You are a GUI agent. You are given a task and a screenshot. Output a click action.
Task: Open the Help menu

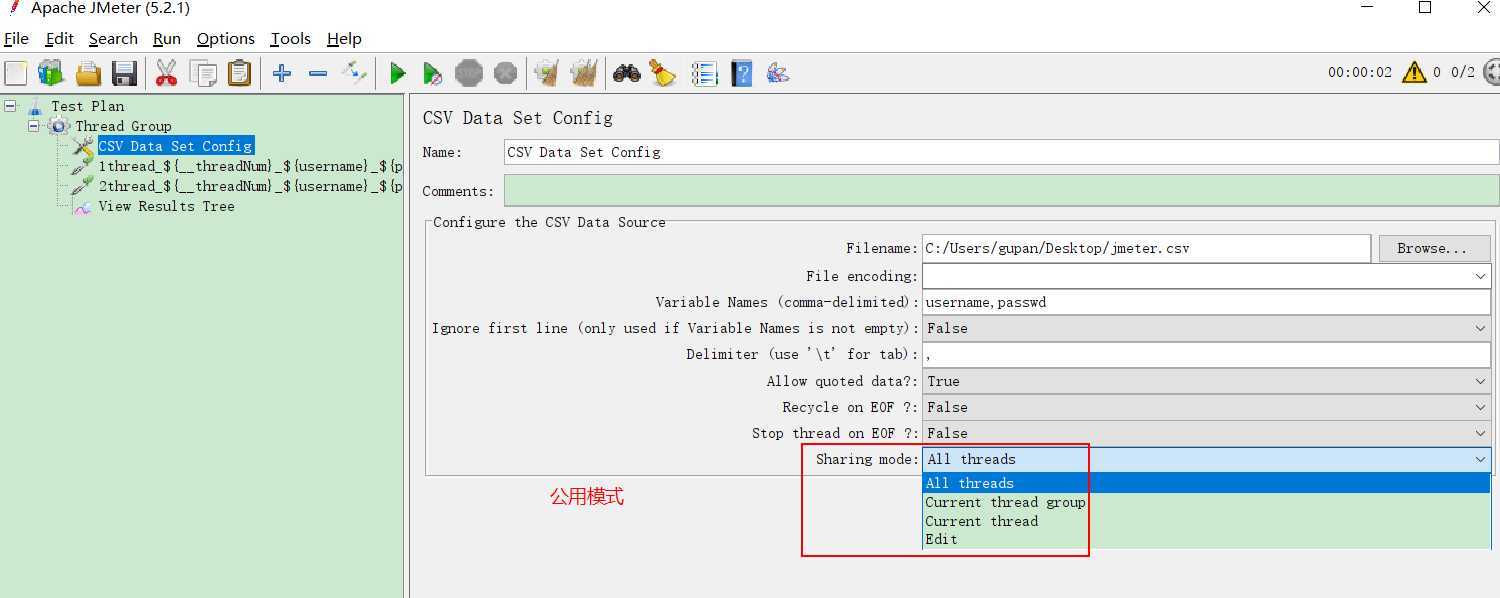(344, 38)
